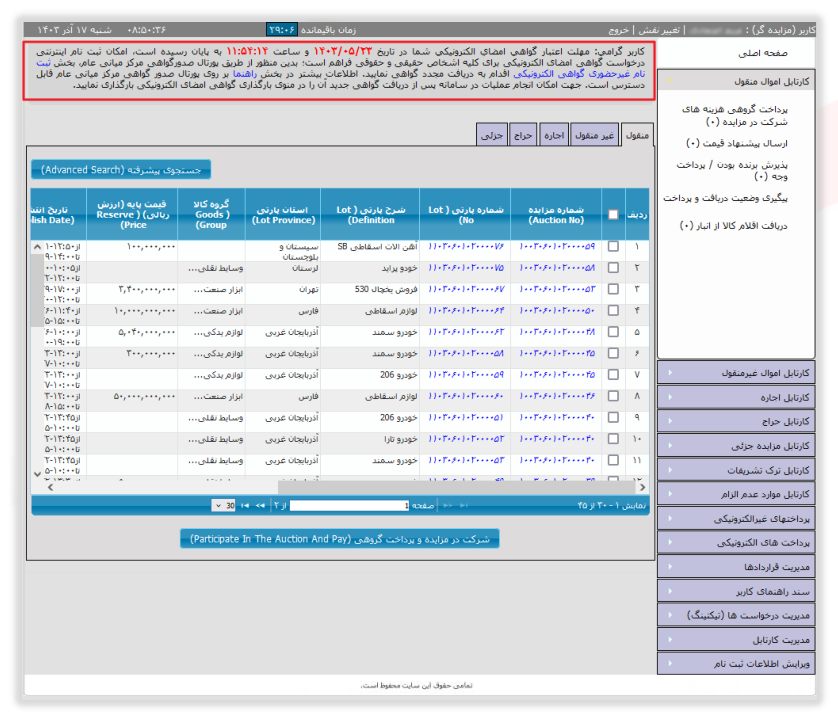Open the auction number link in row ۱
Image resolution: width=838 pixels, height=721 pixels.
tap(557, 246)
